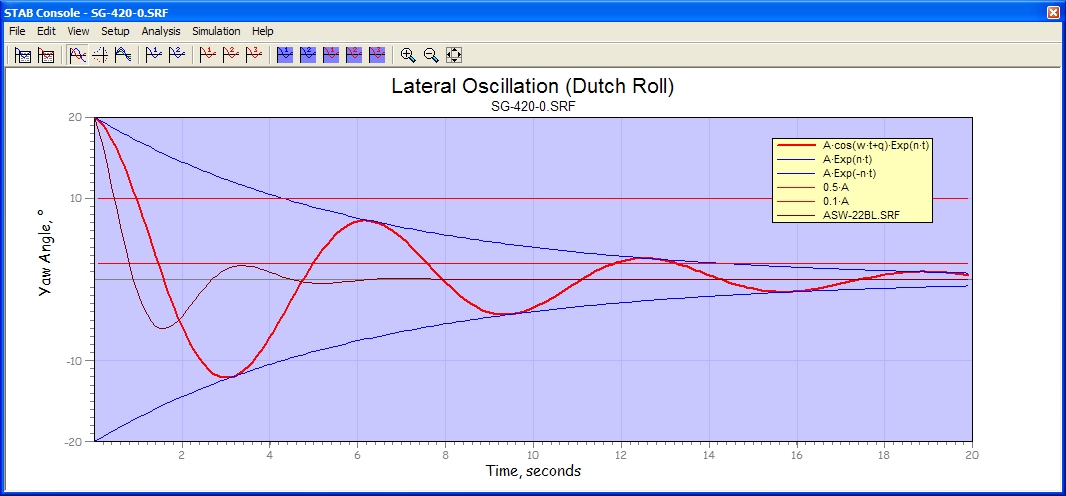This screenshot has height=496, width=1066.
Task: Zoom out with the magnifier minus icon
Action: (431, 56)
